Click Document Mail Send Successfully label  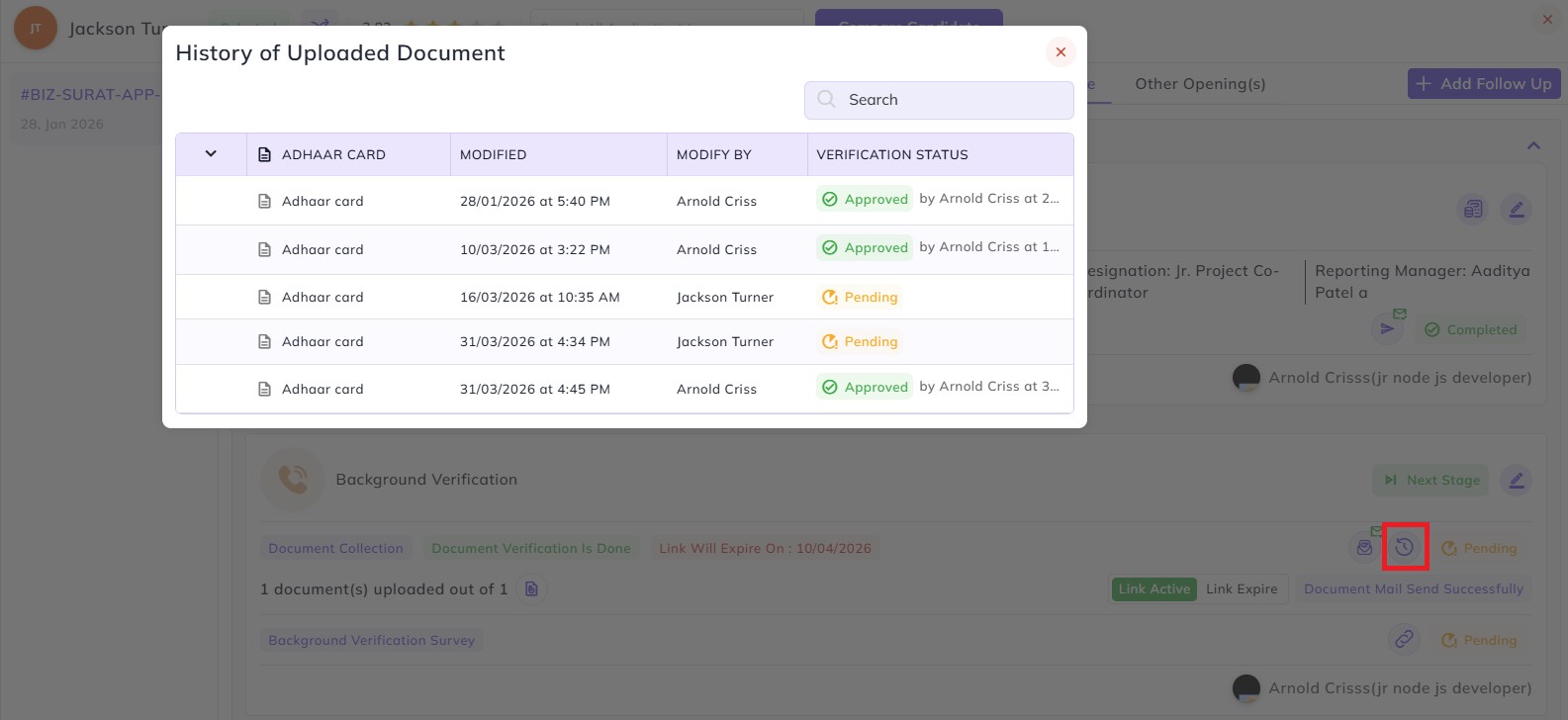(x=1414, y=588)
